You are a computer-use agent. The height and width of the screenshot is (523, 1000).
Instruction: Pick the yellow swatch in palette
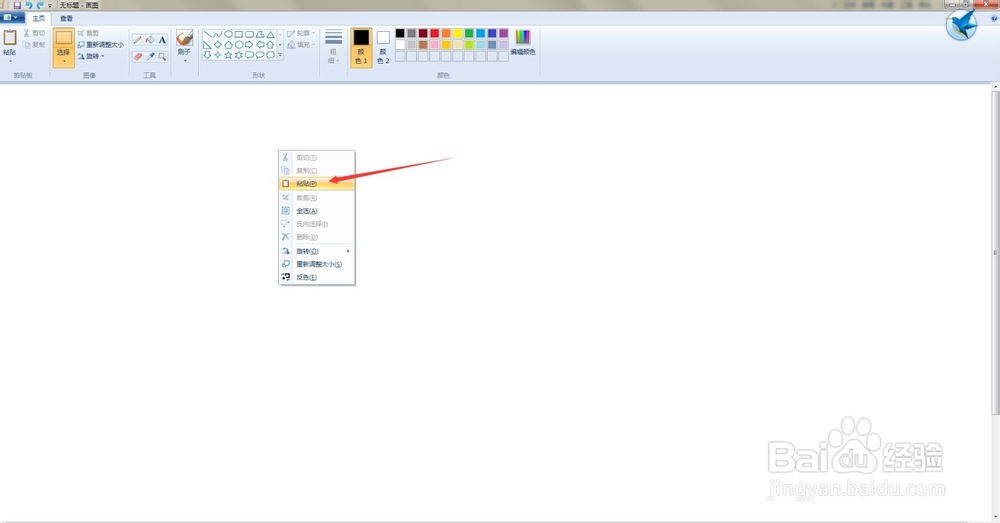click(457, 33)
